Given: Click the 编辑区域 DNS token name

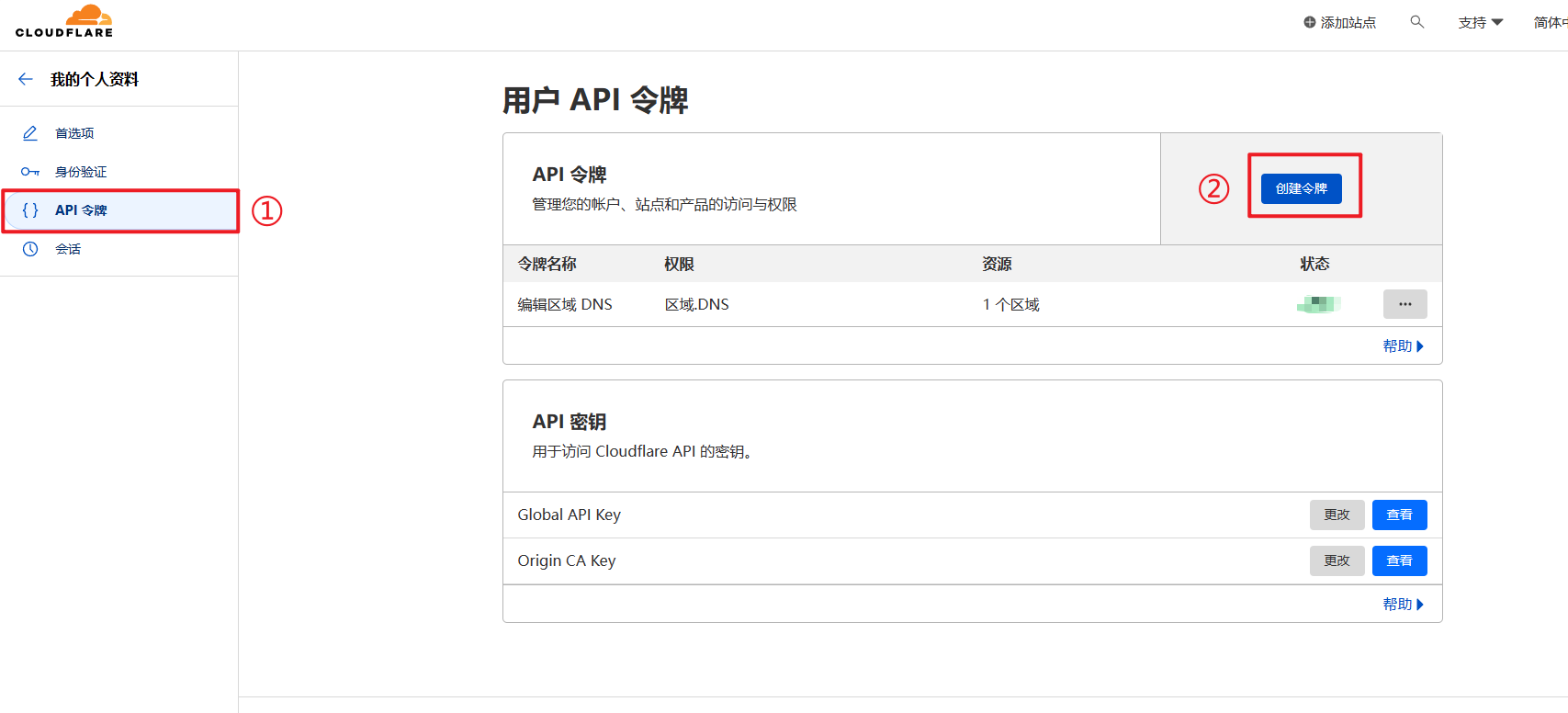Looking at the screenshot, I should (x=565, y=304).
